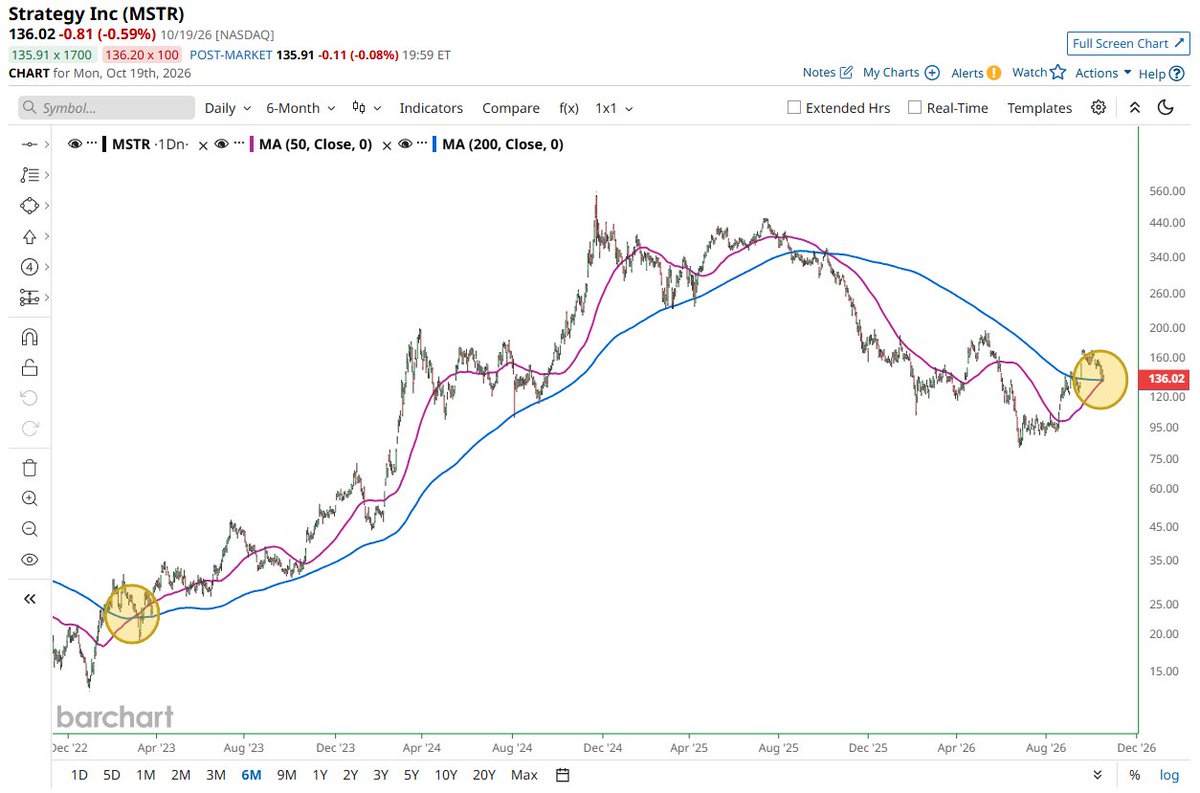Hide the MA 50 indicator eye icon
Viewport: 1200px width, 793px height.
(x=221, y=145)
